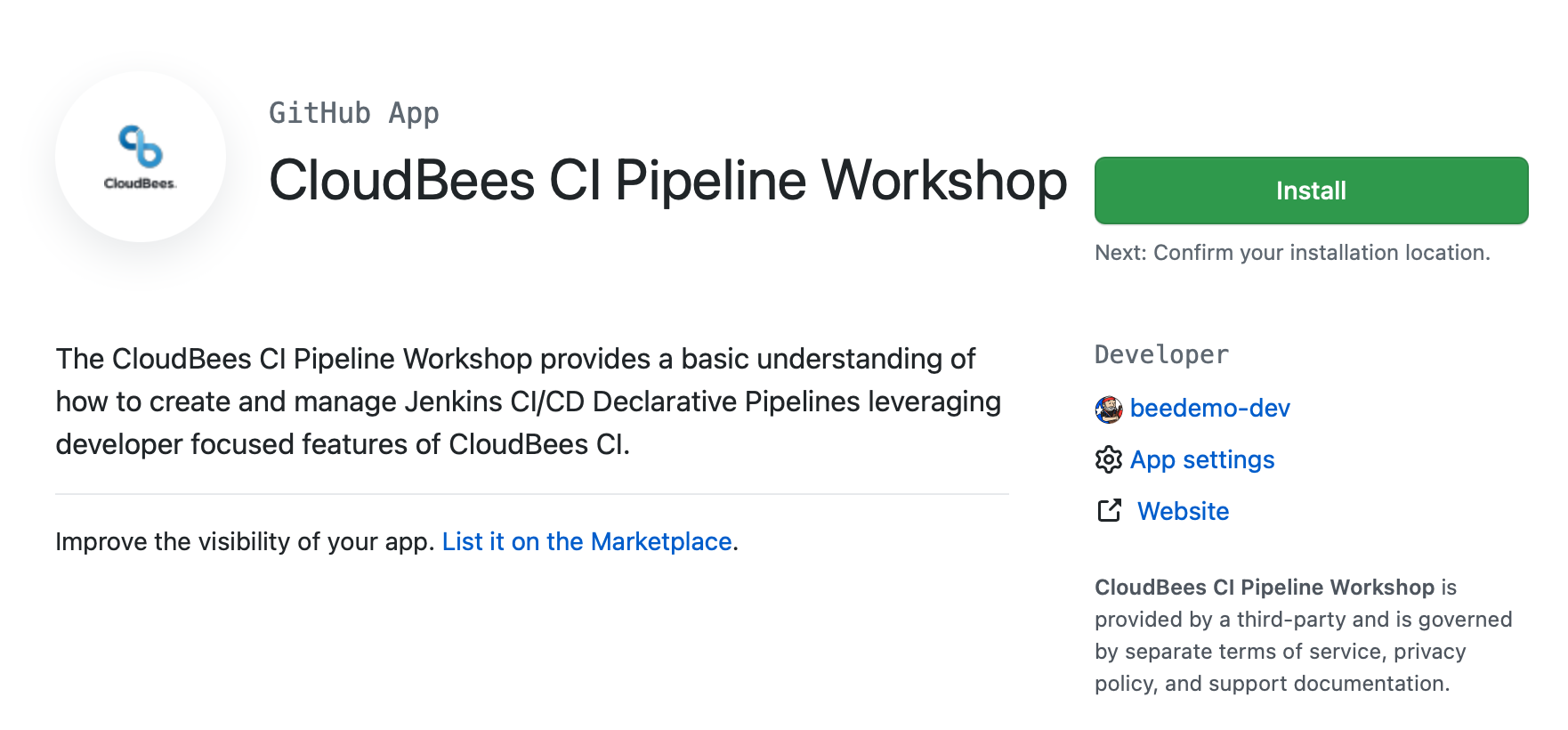Screen dimensions: 1568x730
Task: Click the App settings gear icon
Action: pos(1109,459)
